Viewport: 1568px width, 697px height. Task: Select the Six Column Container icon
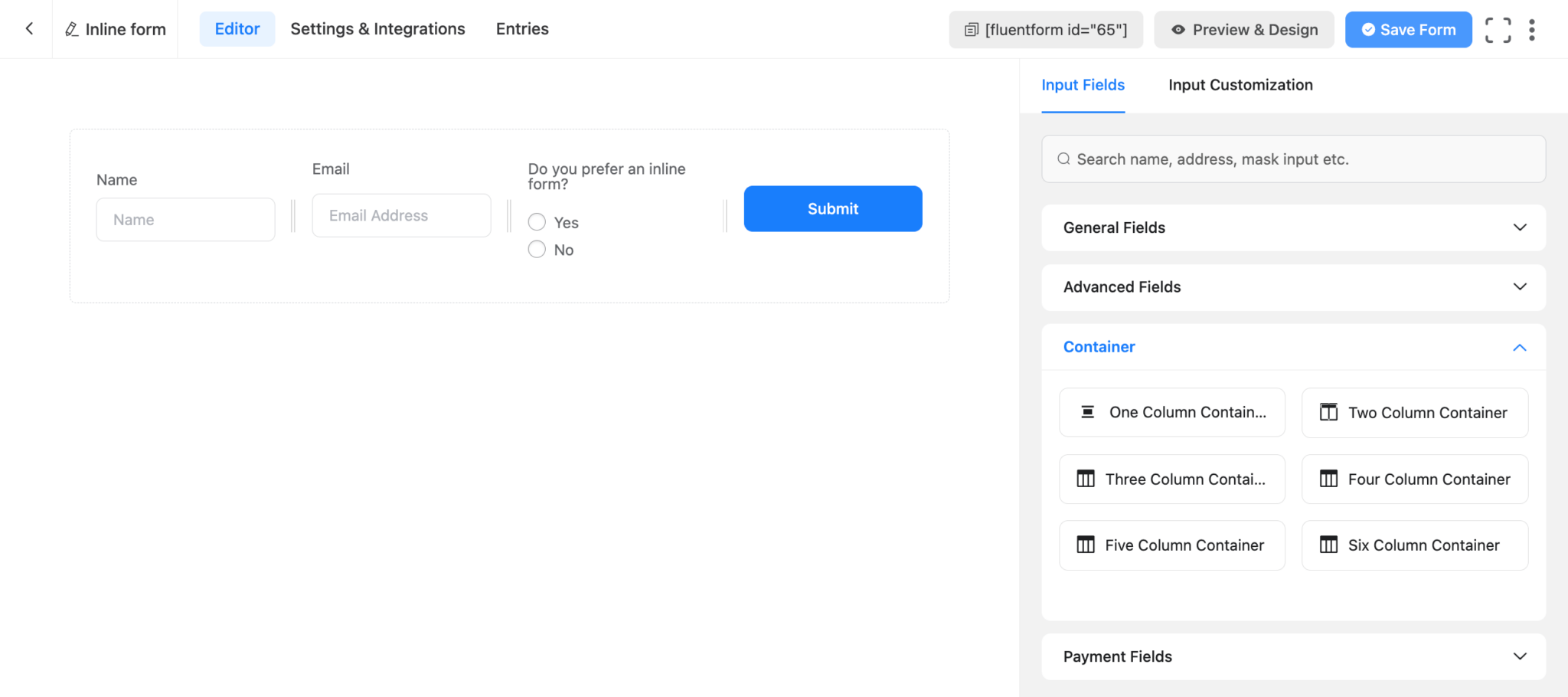1330,545
